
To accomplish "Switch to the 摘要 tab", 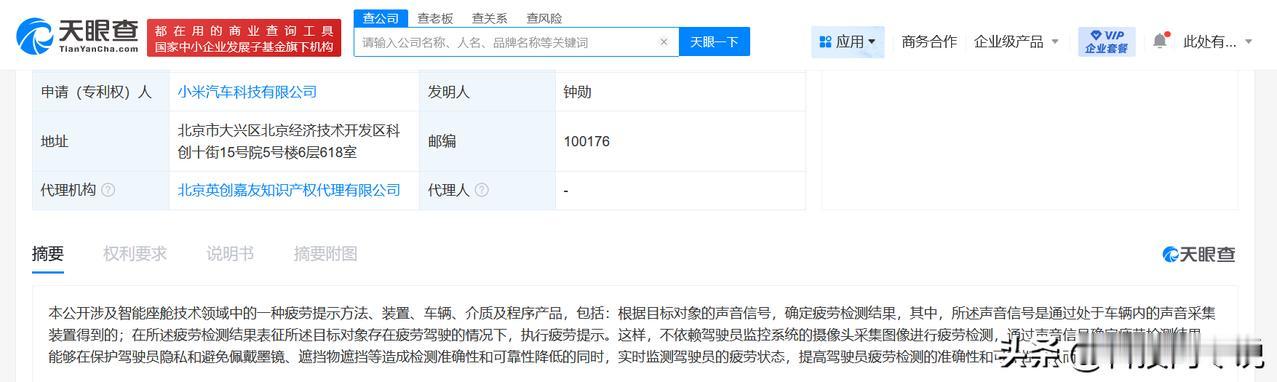I will pos(48,254).
